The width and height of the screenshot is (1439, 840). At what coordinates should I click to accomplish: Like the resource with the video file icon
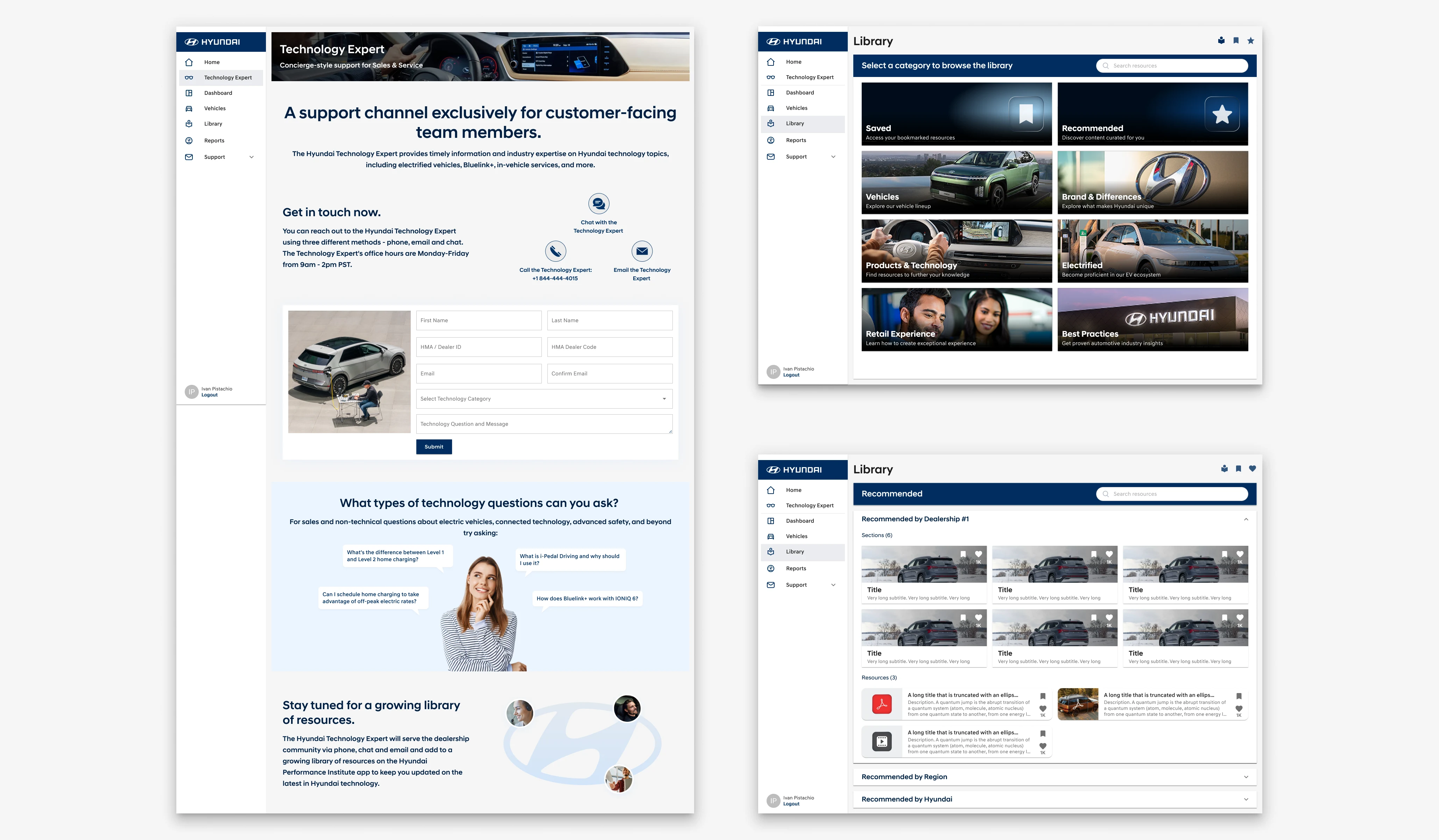pyautogui.click(x=1043, y=746)
